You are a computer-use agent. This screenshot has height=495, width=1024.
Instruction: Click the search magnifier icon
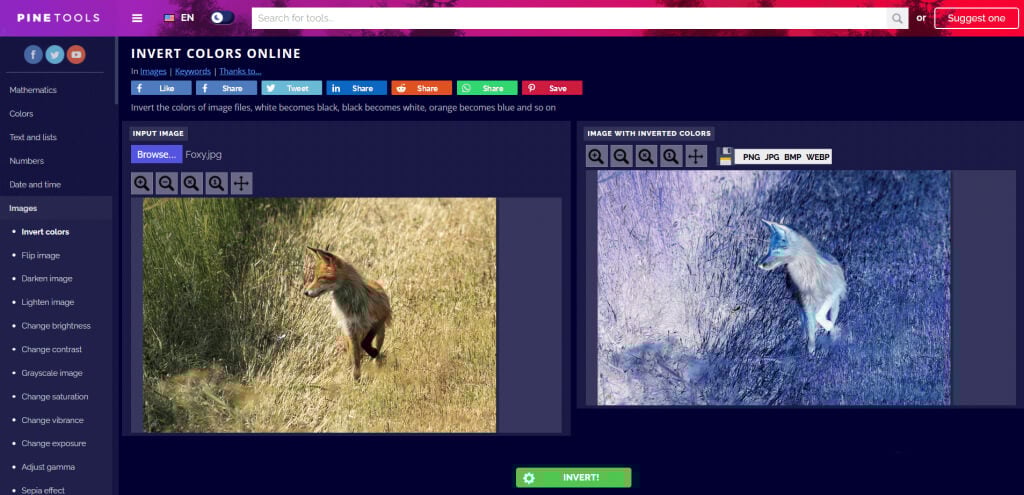click(x=897, y=18)
